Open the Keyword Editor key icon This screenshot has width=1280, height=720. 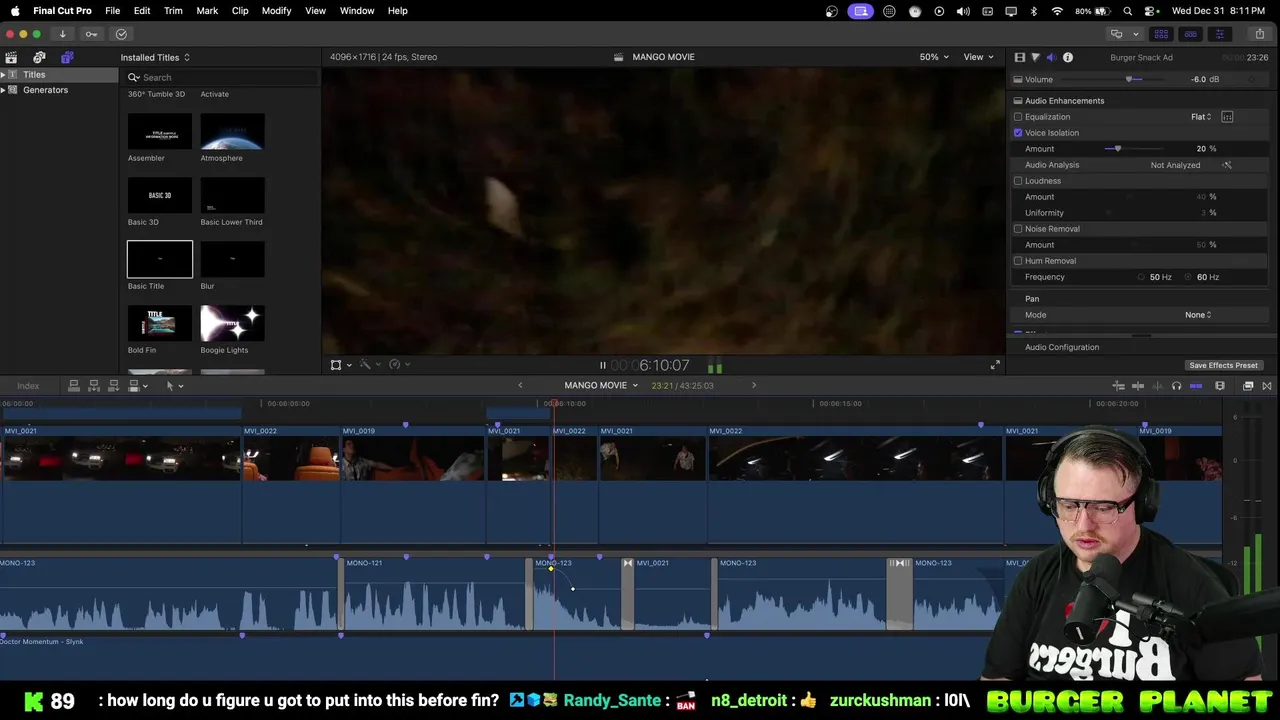coord(91,34)
